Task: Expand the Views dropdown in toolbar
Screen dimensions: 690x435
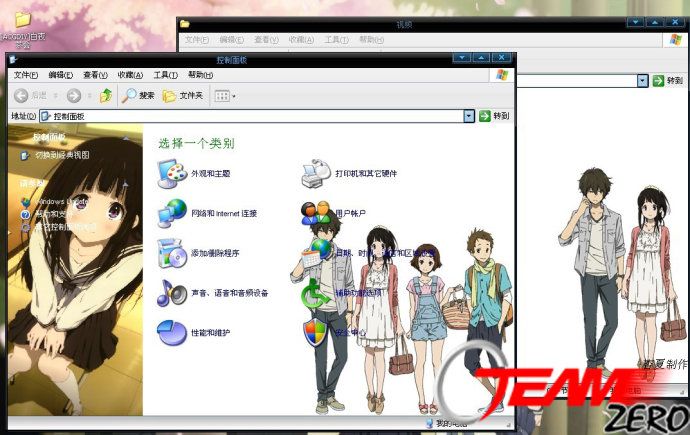Action: point(223,95)
